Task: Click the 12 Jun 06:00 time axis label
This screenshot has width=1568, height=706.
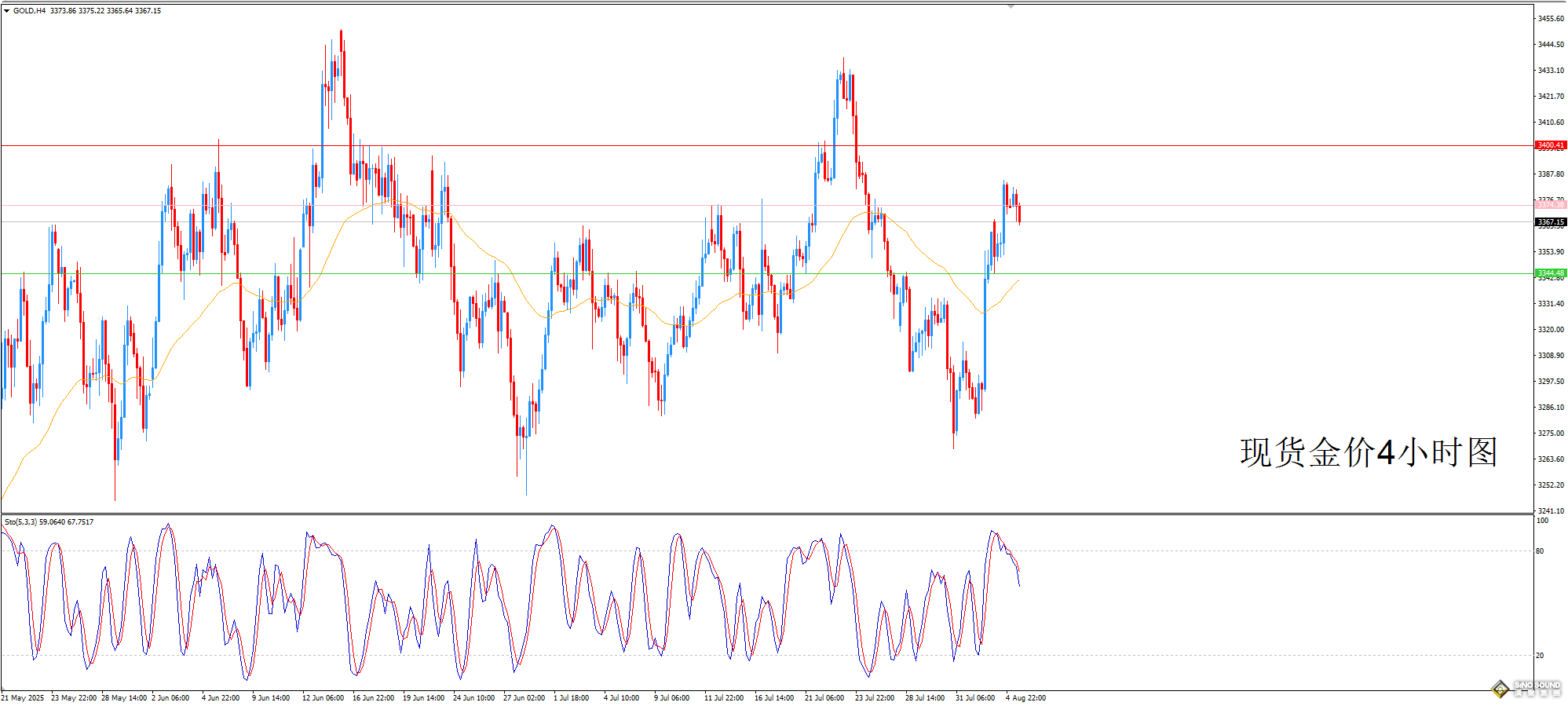Action: (x=323, y=698)
